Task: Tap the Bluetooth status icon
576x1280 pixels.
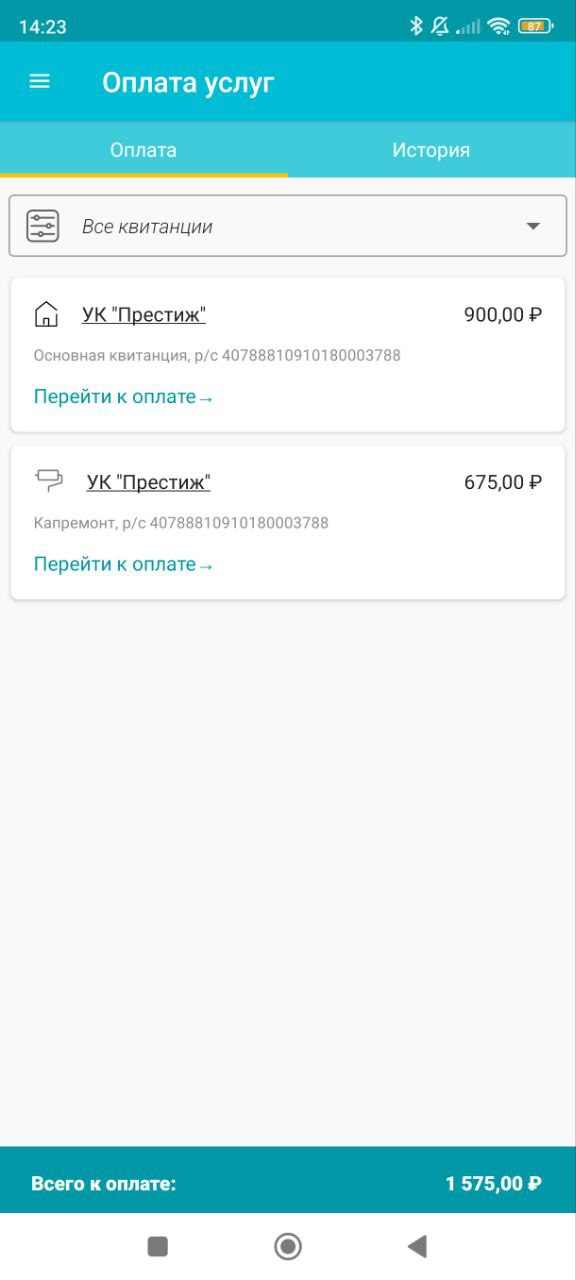Action: coord(416,27)
